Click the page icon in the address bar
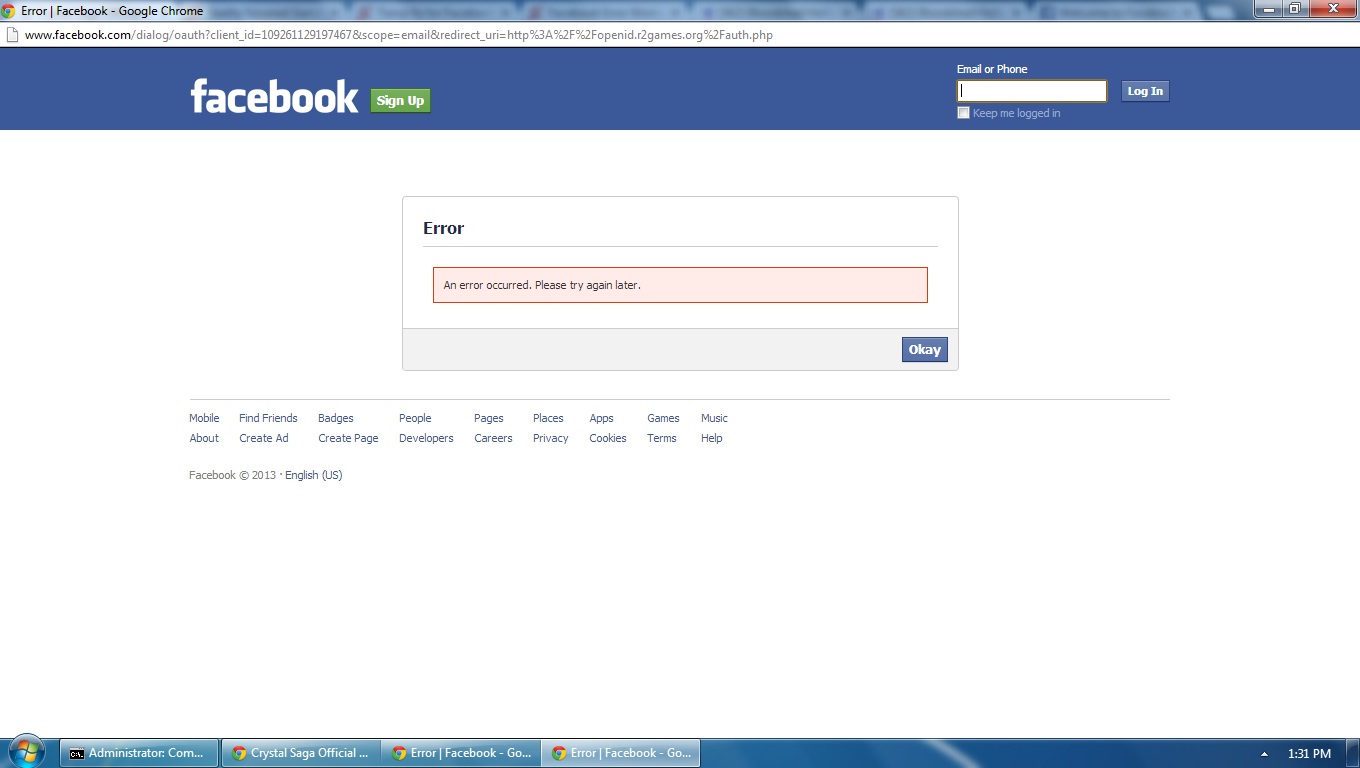Screen dimensions: 1360x768 (11, 35)
